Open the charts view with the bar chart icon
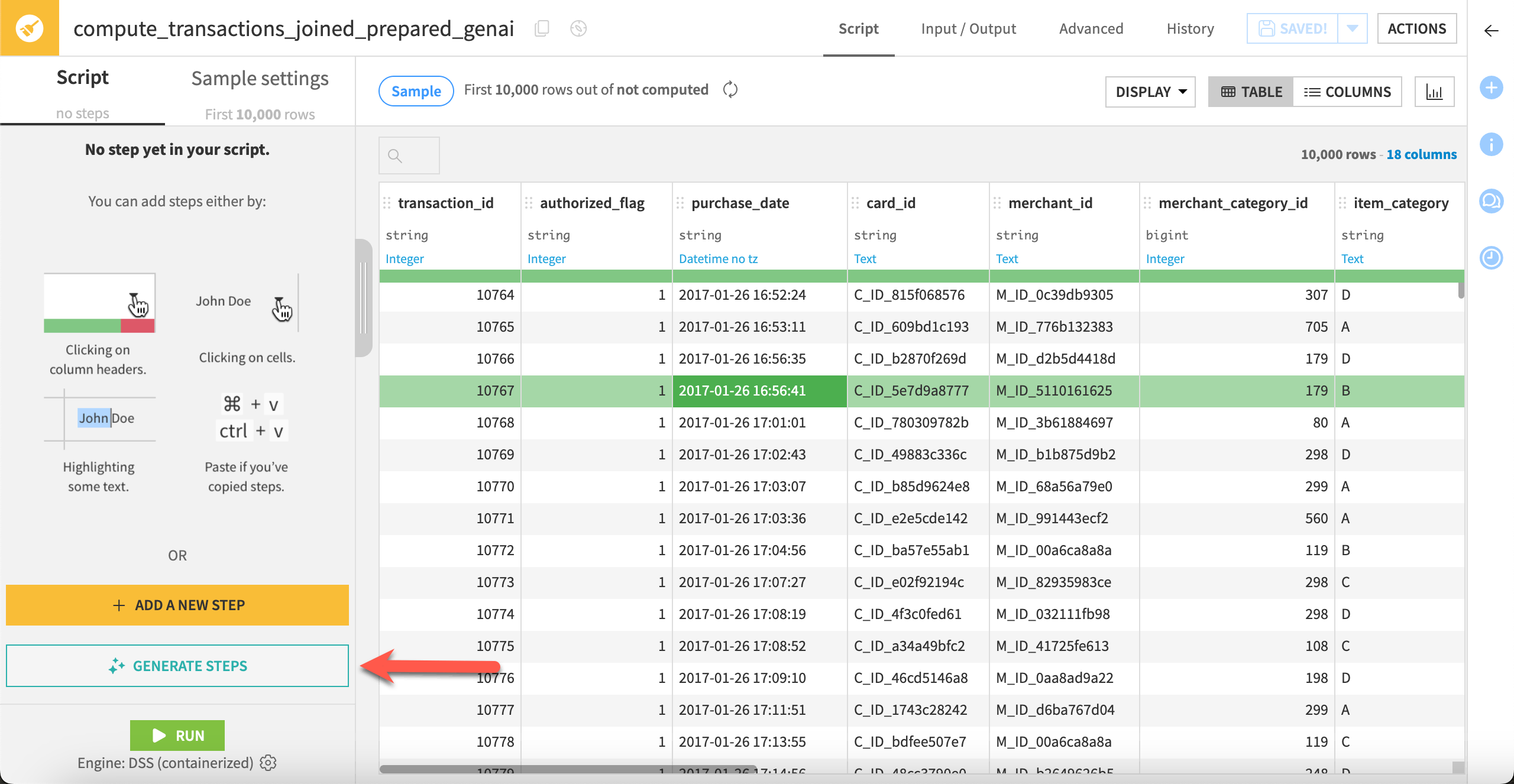Viewport: 1514px width, 784px height. (x=1435, y=91)
